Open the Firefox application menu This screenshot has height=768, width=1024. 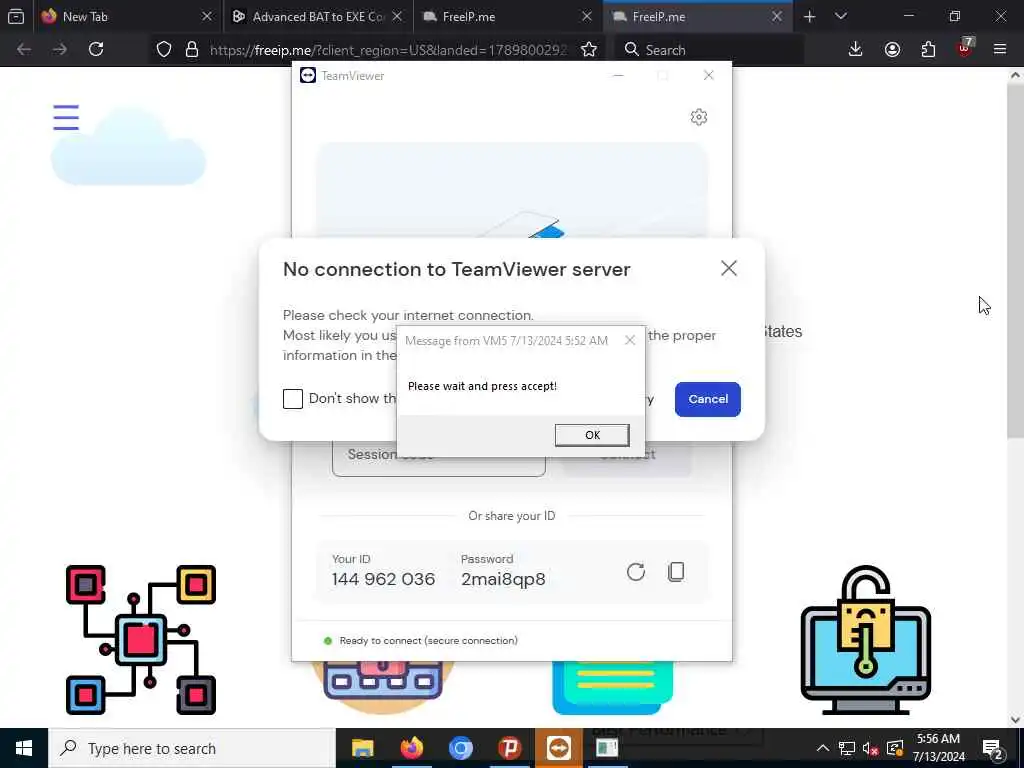(1000, 49)
